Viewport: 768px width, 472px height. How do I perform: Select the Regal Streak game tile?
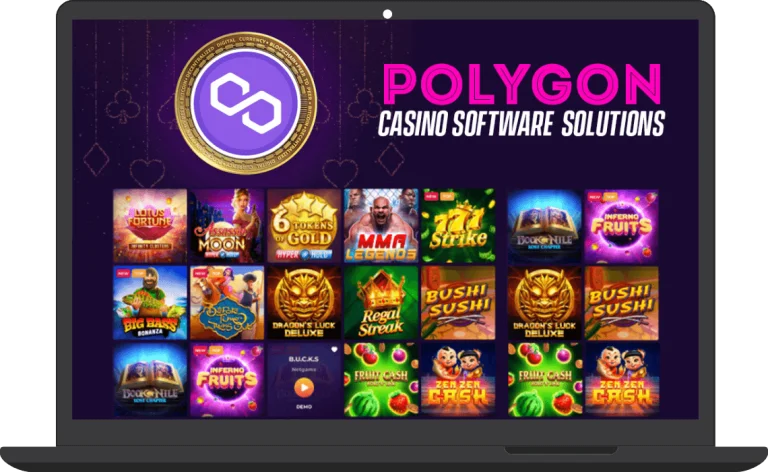[x=381, y=303]
